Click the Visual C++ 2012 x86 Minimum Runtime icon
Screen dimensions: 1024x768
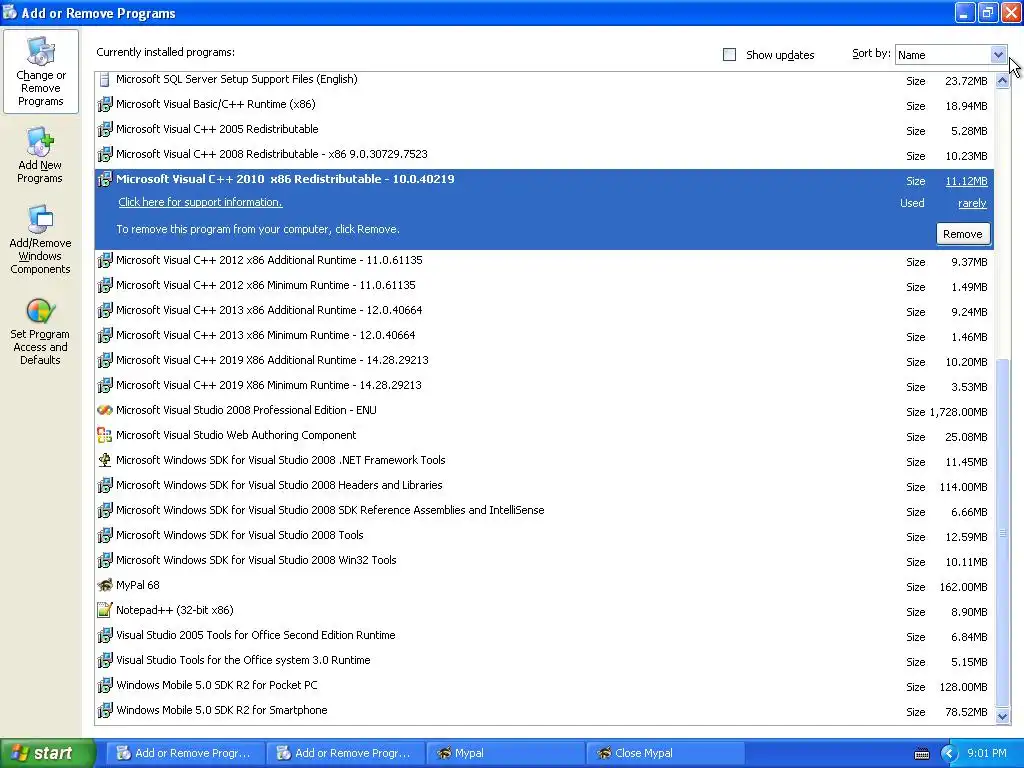(x=104, y=285)
